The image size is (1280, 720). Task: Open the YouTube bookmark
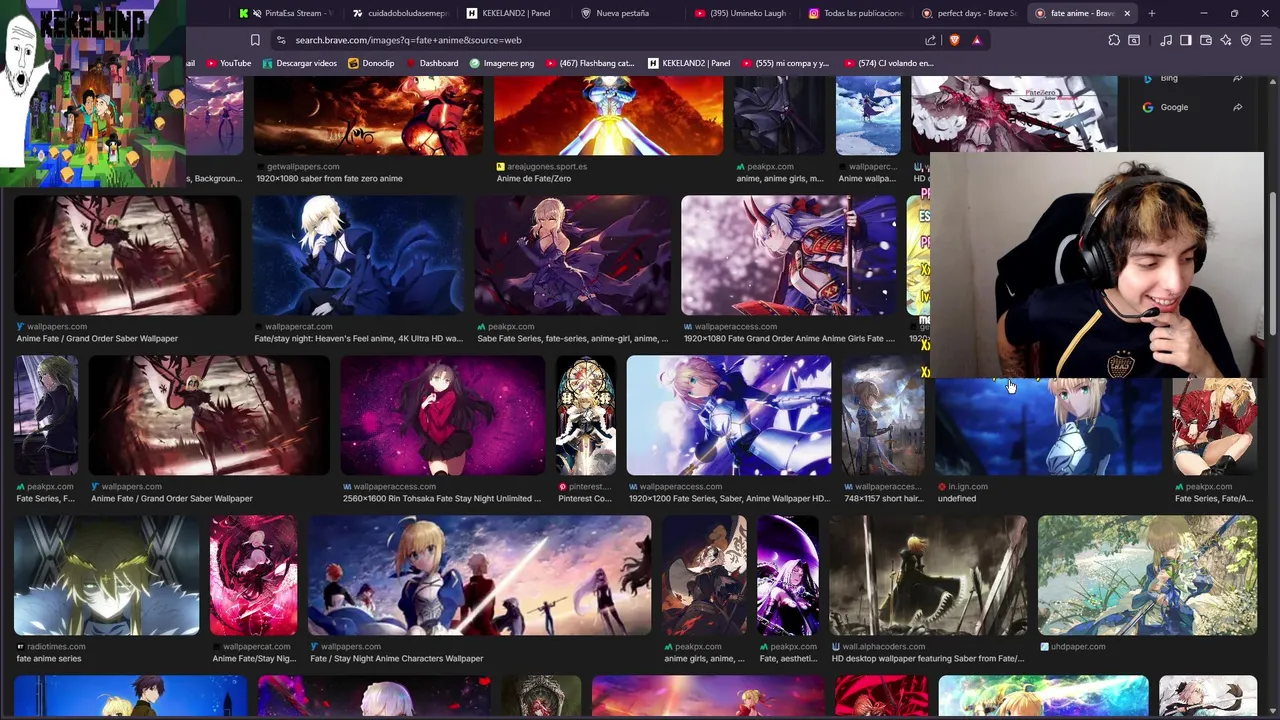click(229, 63)
